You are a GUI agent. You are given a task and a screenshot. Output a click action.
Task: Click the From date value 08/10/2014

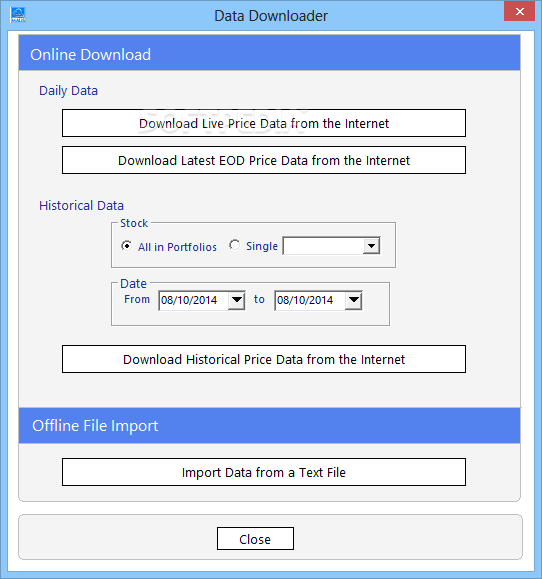click(x=189, y=300)
